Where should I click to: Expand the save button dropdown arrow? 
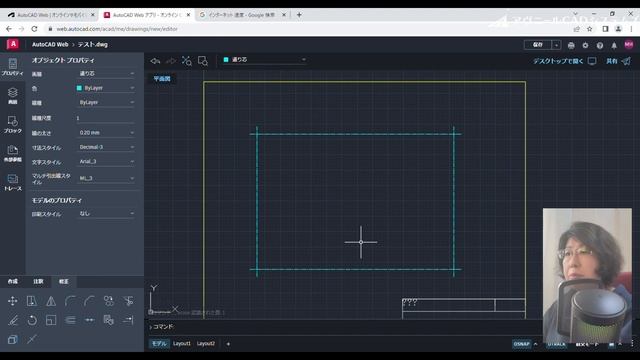coord(556,45)
